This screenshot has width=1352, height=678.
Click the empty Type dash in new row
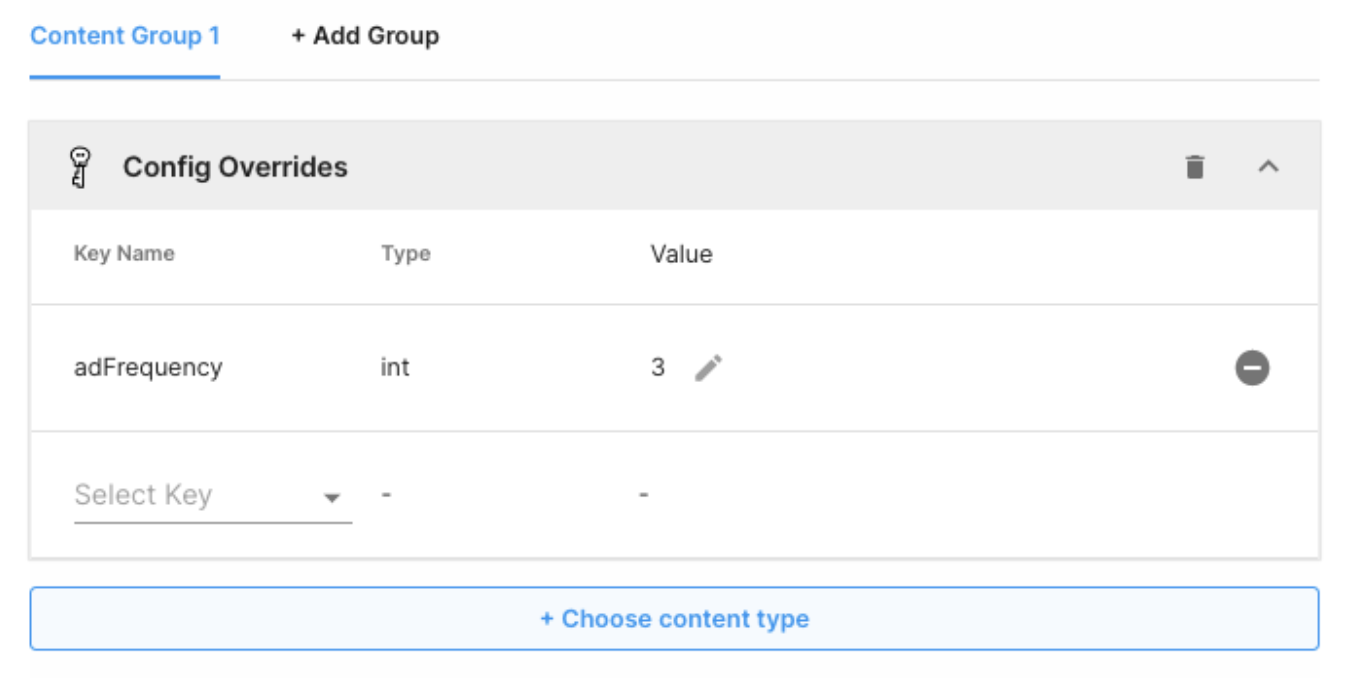click(386, 495)
